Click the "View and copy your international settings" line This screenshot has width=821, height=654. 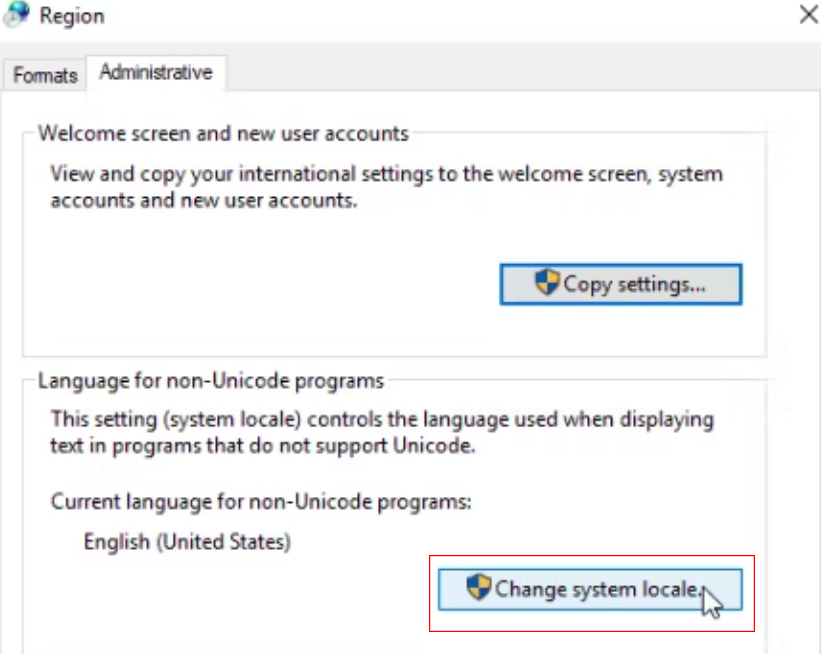tap(386, 174)
